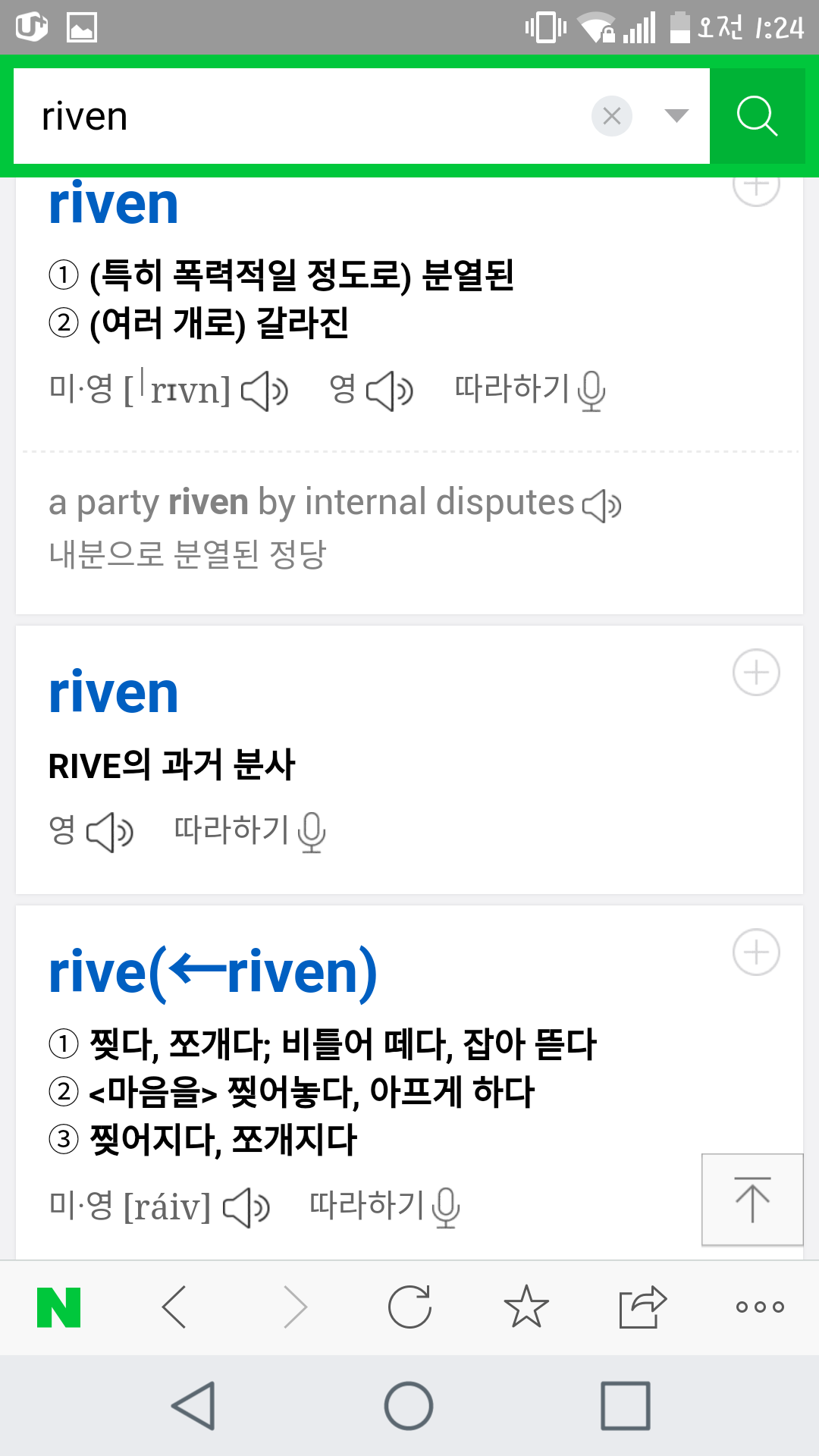Open the first riven headword link
This screenshot has width=819, height=1456.
tap(114, 205)
